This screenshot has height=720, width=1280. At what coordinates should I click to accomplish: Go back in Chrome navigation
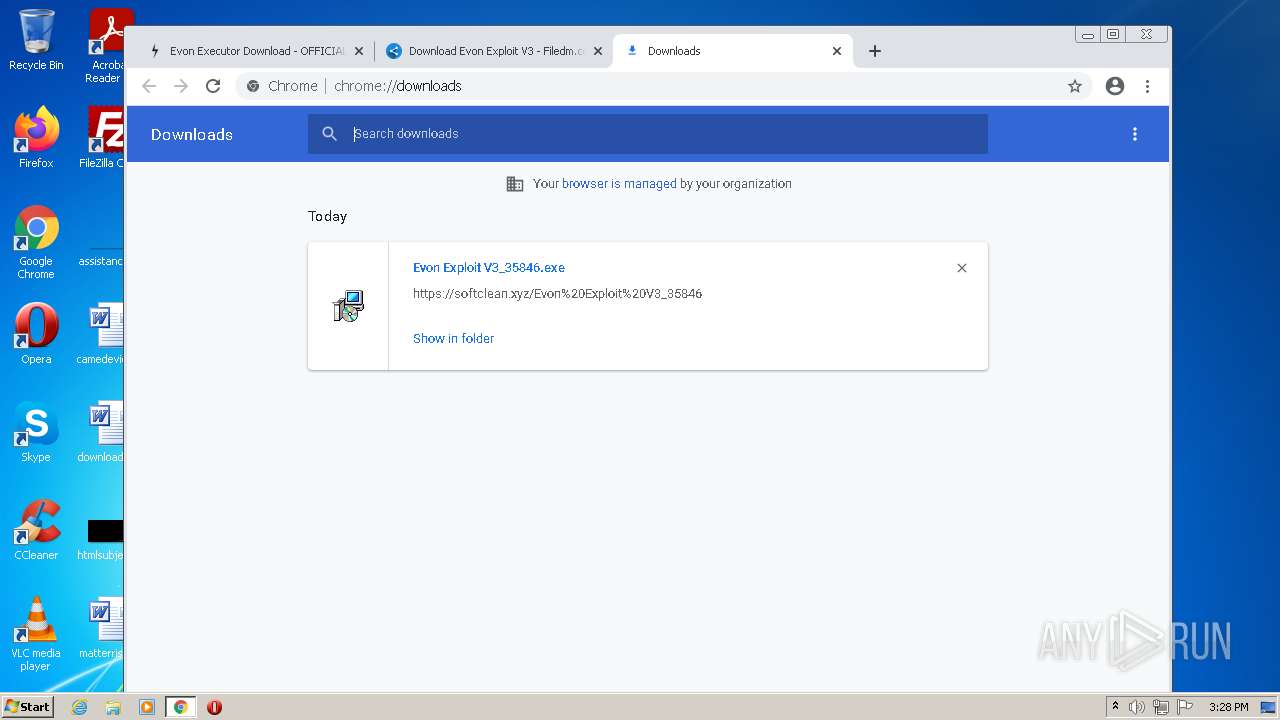149,86
